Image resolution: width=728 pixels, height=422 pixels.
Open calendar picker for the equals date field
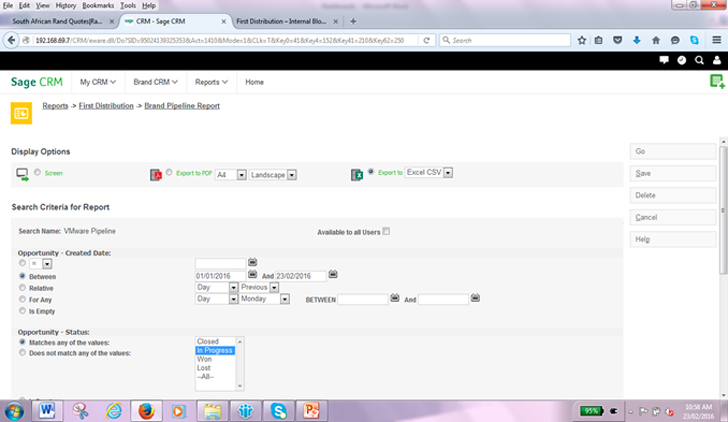coord(252,262)
